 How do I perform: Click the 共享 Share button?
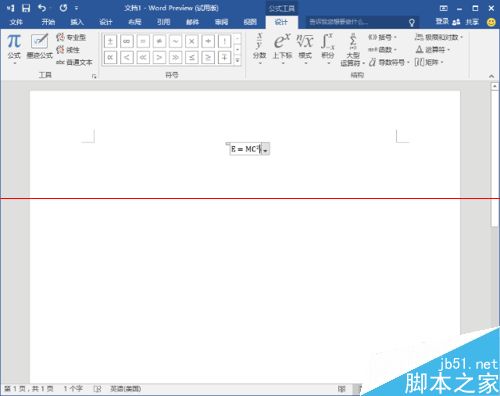466,22
